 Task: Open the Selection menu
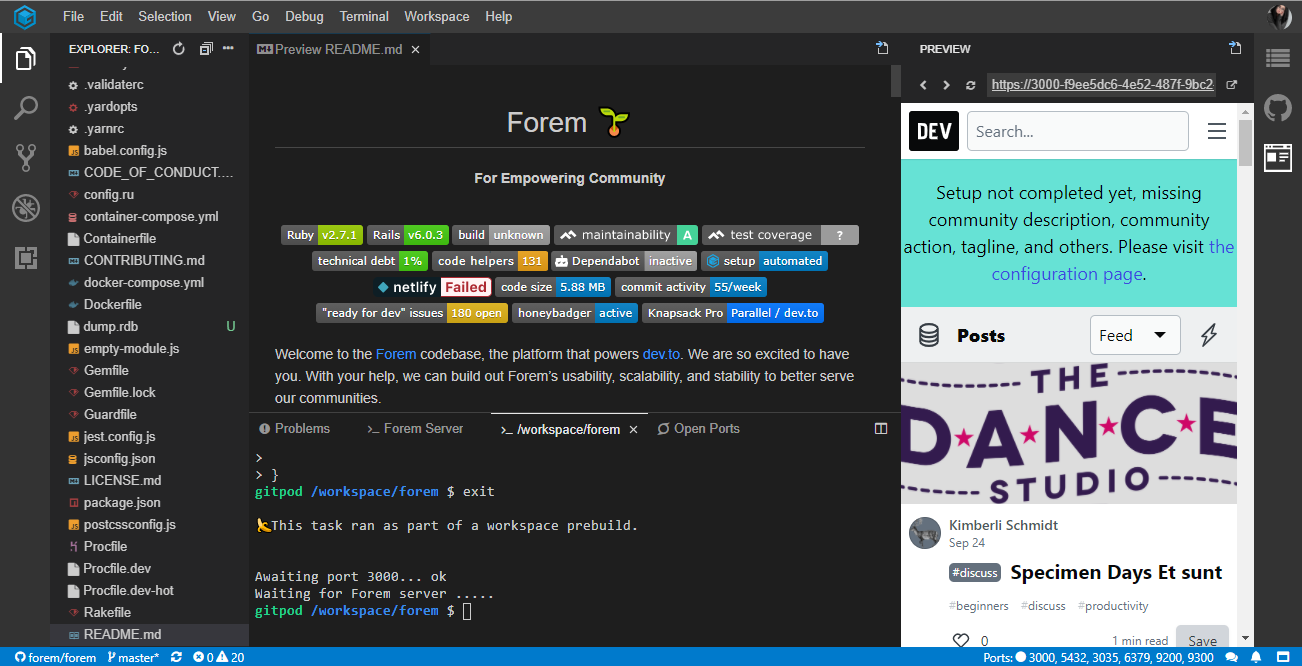pyautogui.click(x=165, y=16)
